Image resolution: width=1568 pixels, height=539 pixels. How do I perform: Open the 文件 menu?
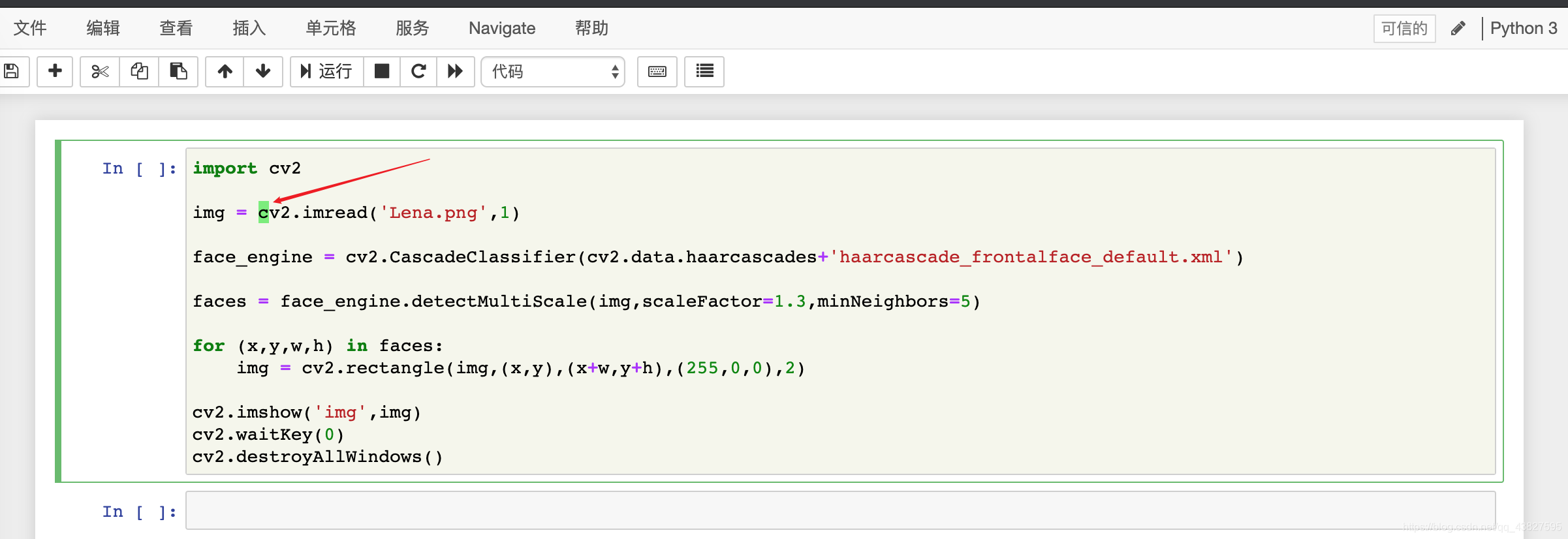pyautogui.click(x=30, y=28)
